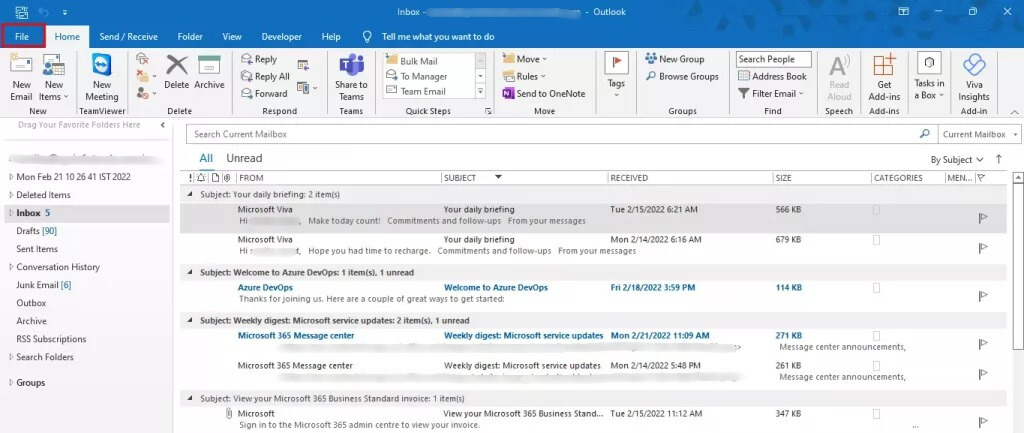
Task: Open the Junk options icon
Action: [146, 93]
